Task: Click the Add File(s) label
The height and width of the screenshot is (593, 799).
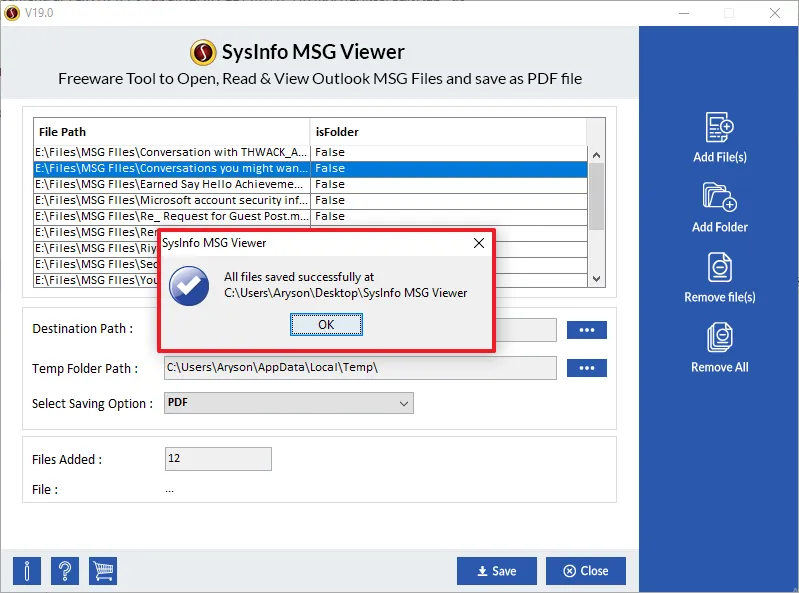Action: pos(720,157)
